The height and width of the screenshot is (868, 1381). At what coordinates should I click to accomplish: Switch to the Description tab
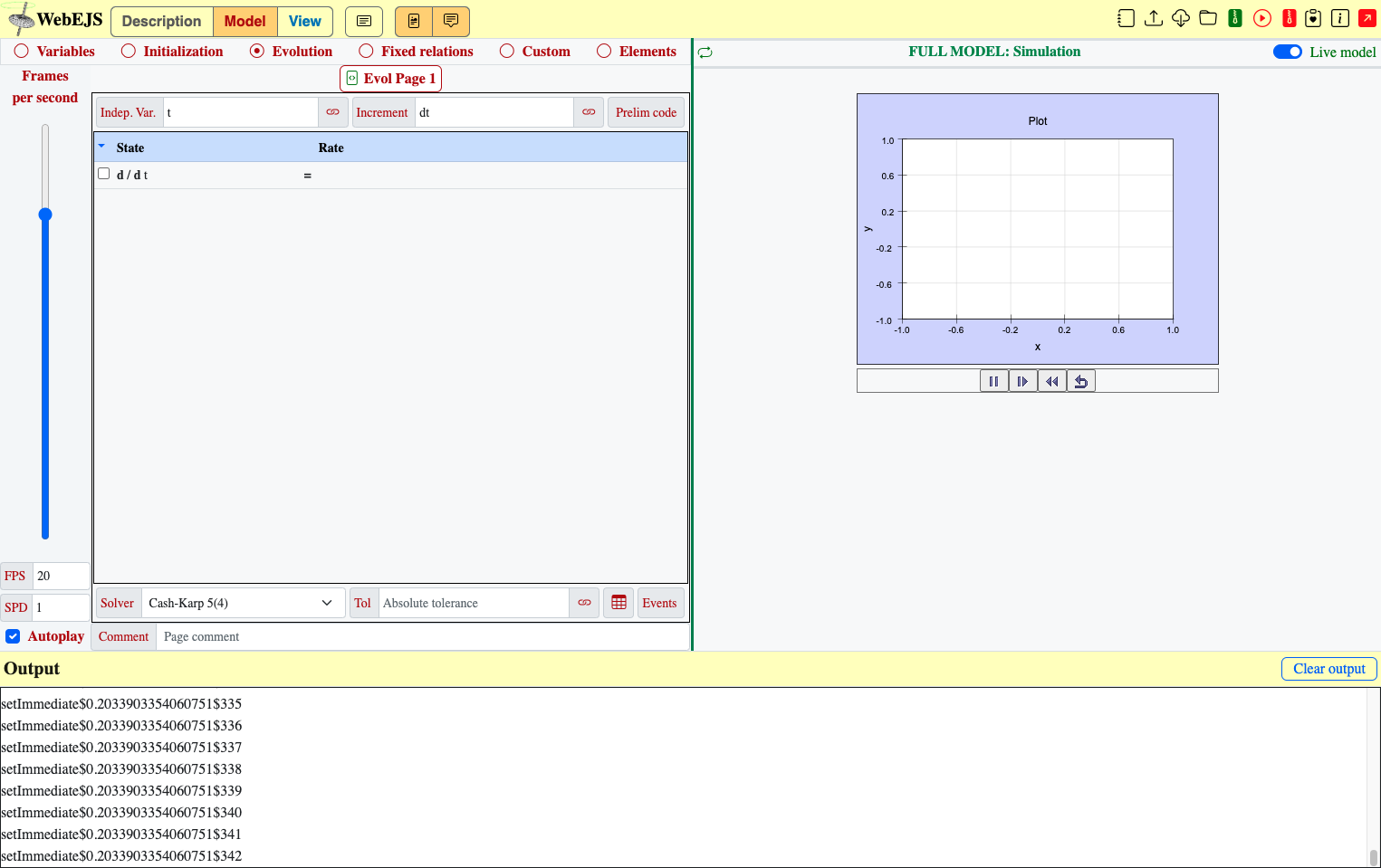[x=162, y=21]
